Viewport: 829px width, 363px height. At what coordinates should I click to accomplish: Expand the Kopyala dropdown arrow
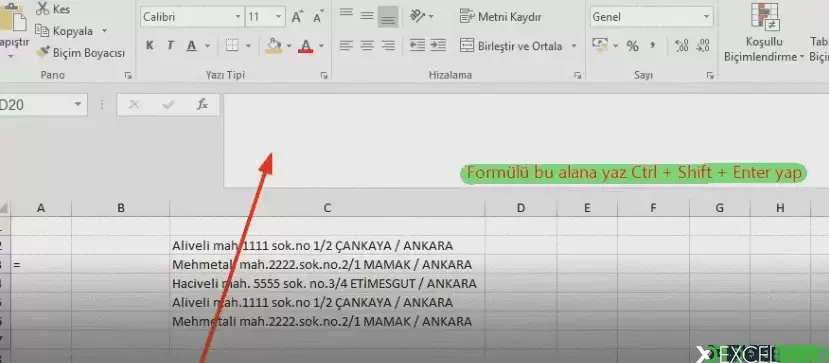pos(104,31)
